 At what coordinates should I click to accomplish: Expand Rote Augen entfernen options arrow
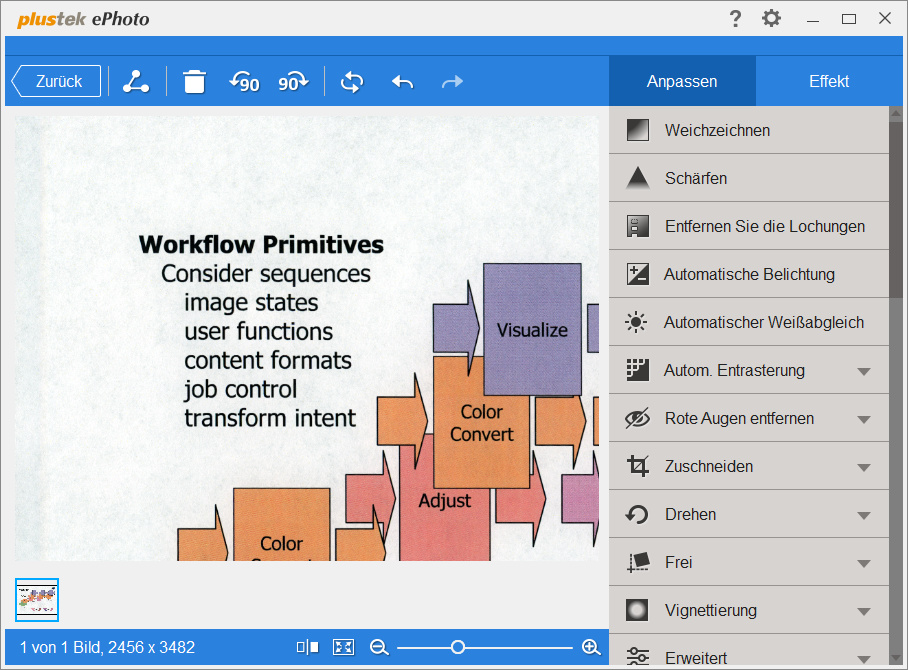(864, 419)
